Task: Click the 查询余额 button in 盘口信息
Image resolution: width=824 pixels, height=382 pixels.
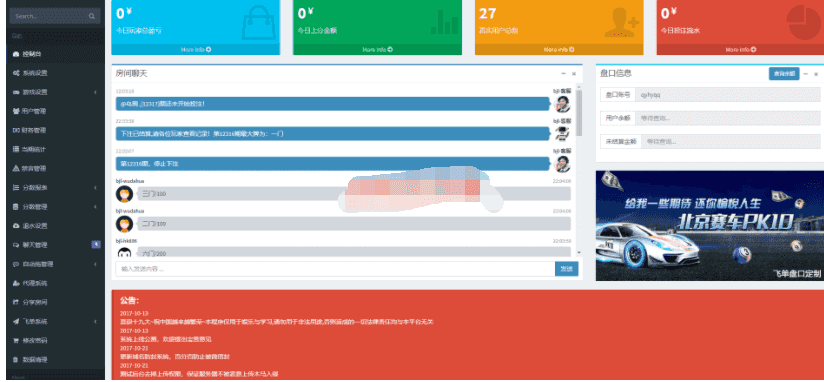Action: pos(784,74)
